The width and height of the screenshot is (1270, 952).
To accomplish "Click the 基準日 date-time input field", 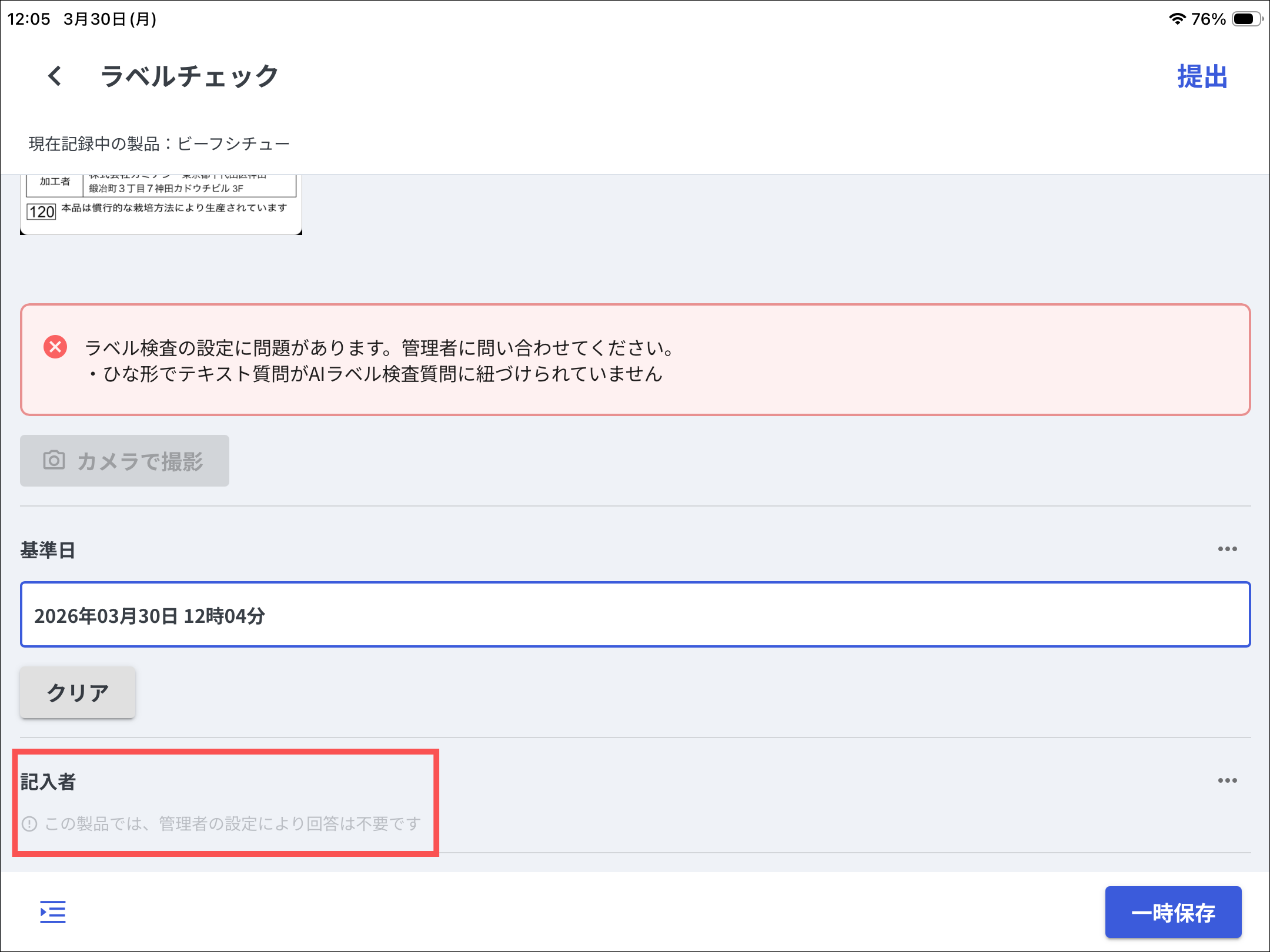I will pyautogui.click(x=635, y=615).
